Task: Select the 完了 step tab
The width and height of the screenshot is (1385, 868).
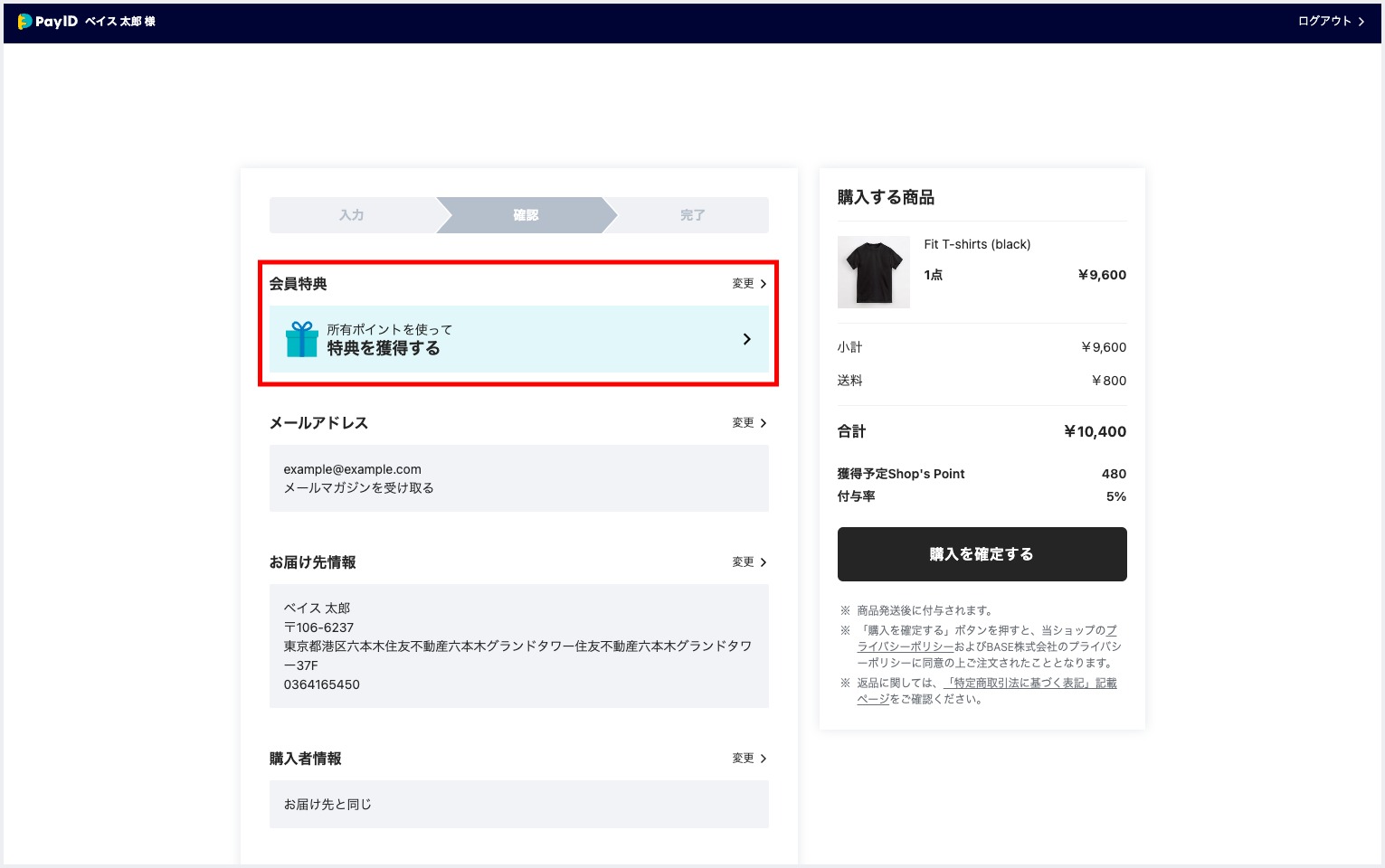Action: [693, 215]
